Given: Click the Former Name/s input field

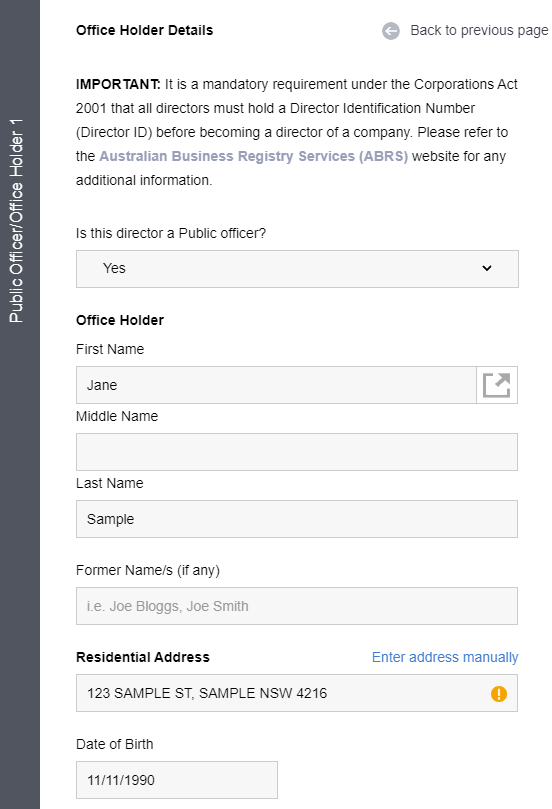Looking at the screenshot, I should click(x=297, y=606).
